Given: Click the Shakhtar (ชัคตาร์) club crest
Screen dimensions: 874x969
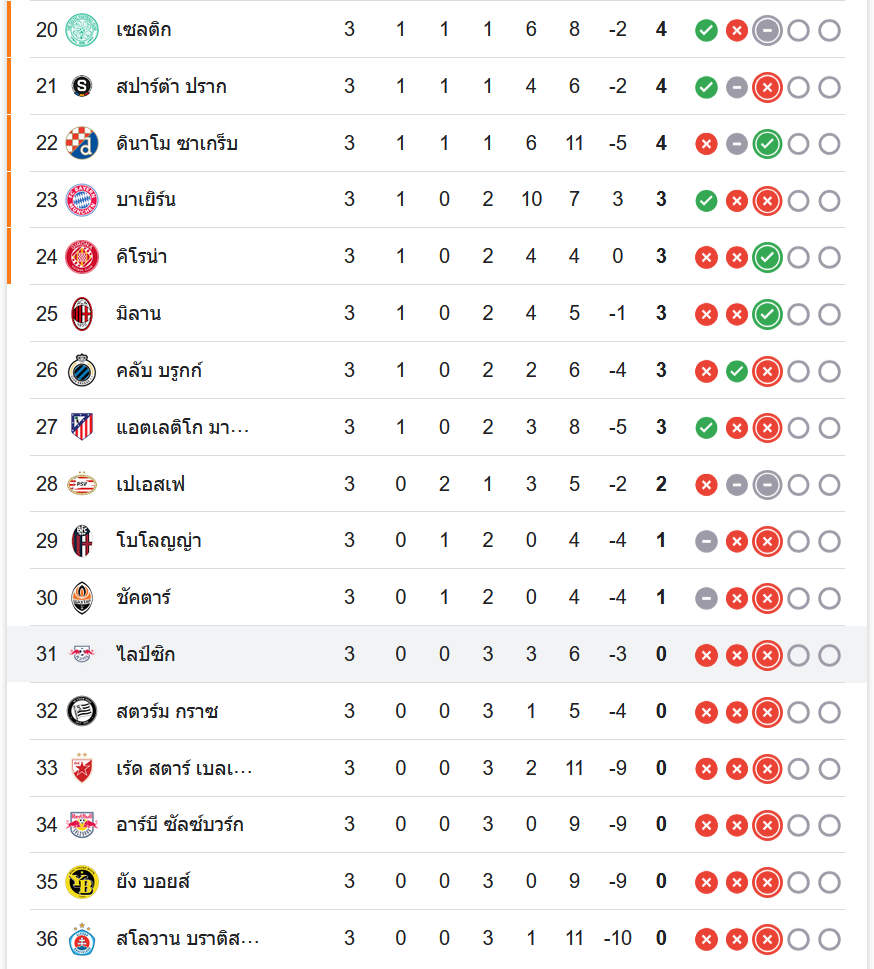Looking at the screenshot, I should pos(82,598).
